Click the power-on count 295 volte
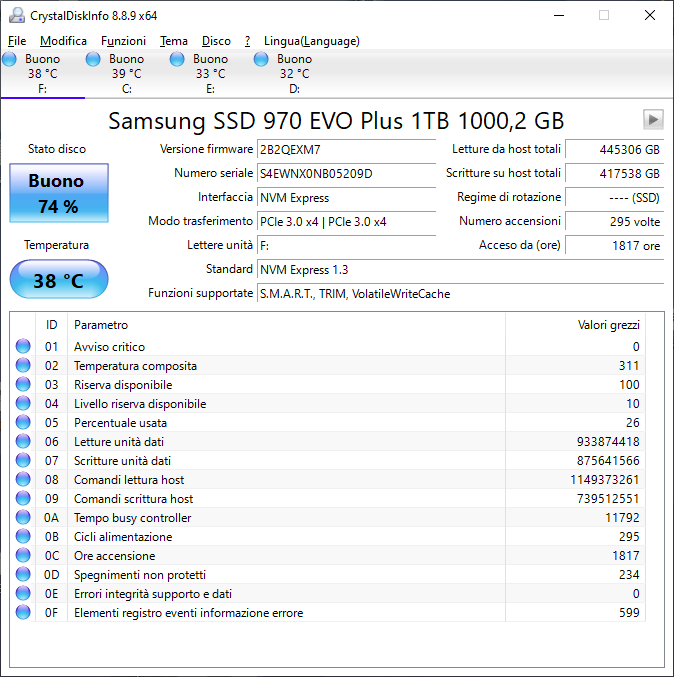 coord(614,222)
